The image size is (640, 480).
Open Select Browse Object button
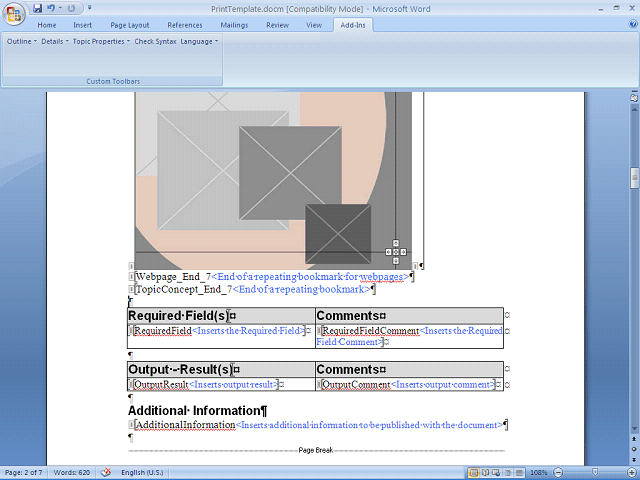click(x=634, y=449)
